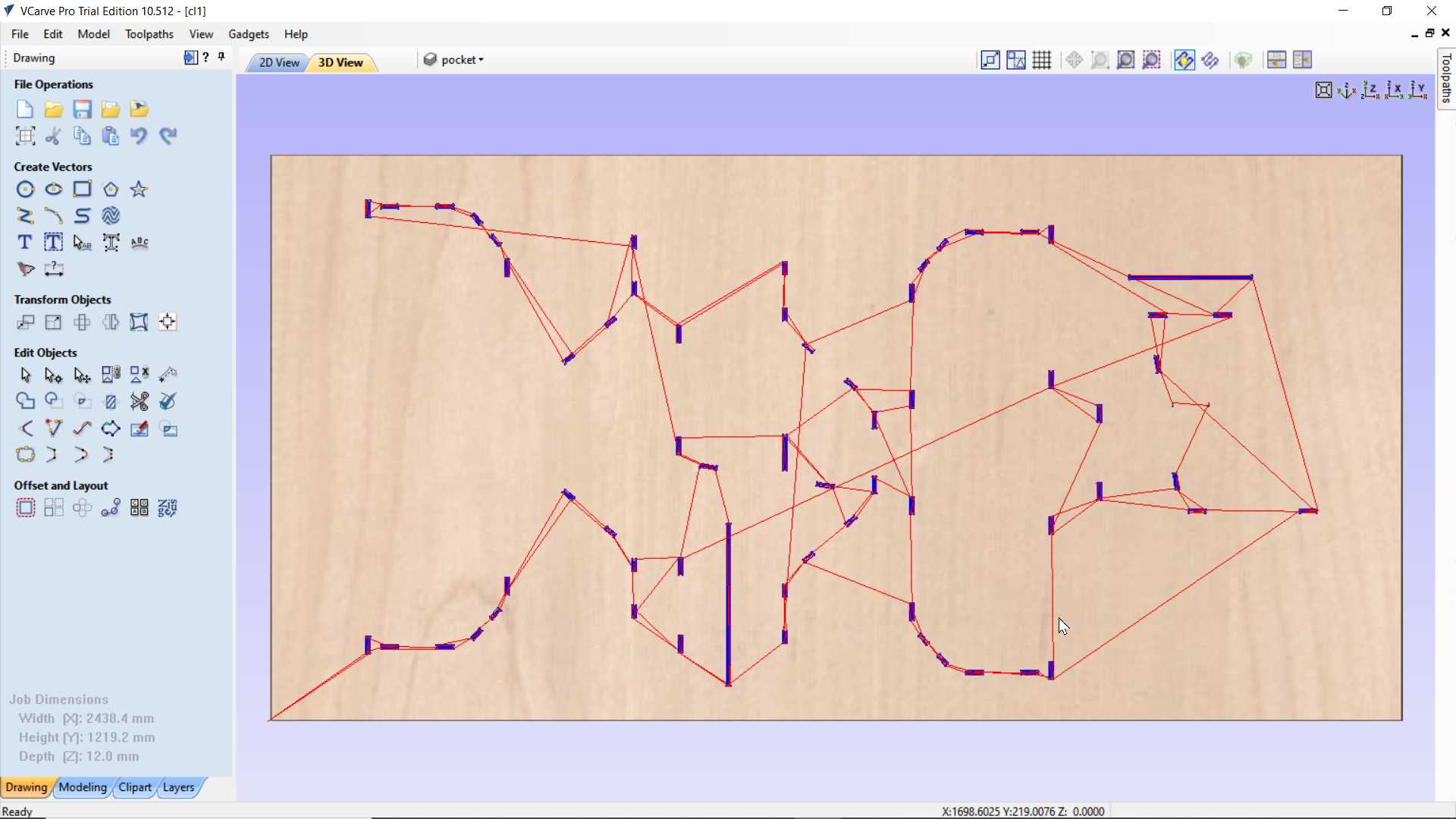Select the Move Objects tool
The width and height of the screenshot is (1456, 819).
tap(25, 322)
